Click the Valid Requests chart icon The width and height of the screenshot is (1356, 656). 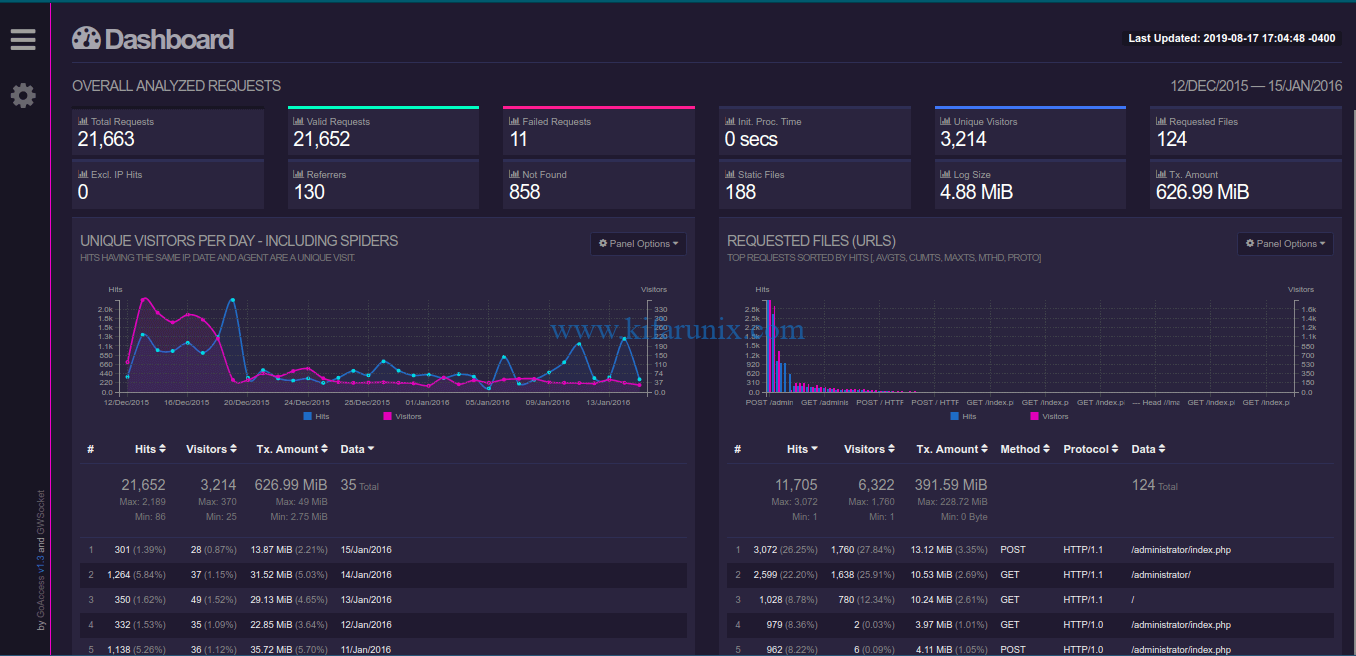[x=298, y=121]
